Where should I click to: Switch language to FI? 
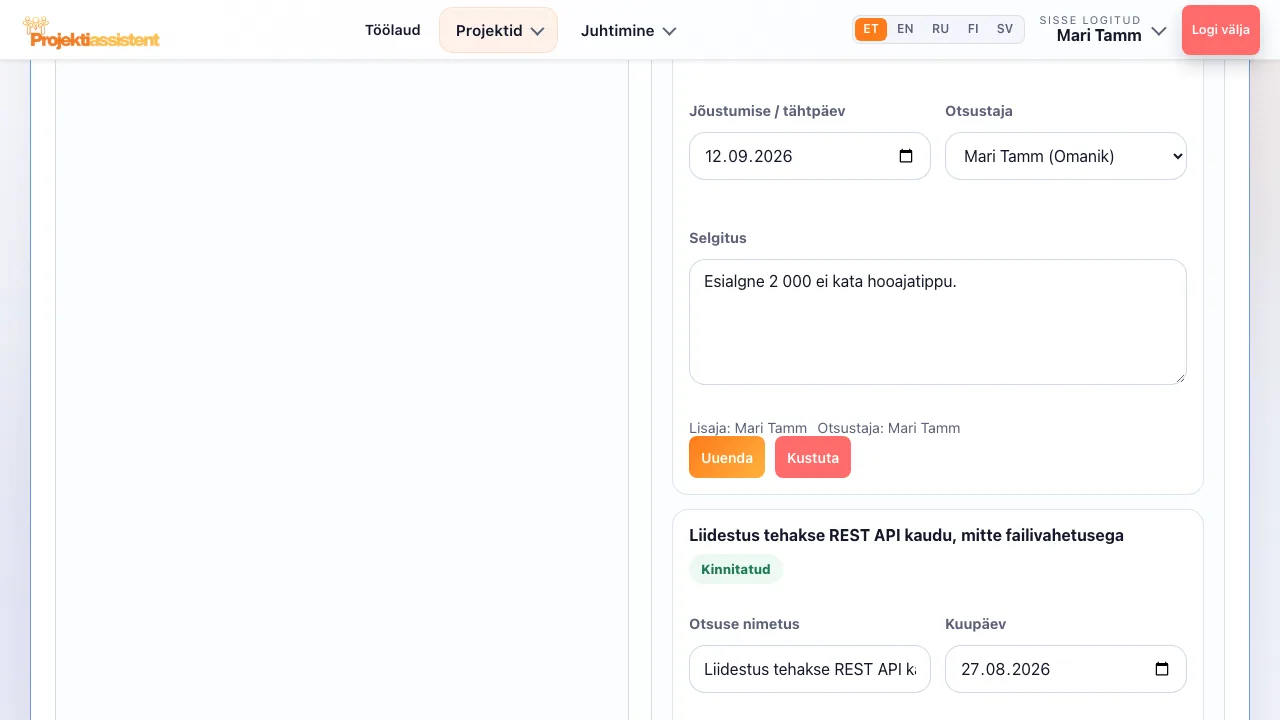click(x=973, y=29)
